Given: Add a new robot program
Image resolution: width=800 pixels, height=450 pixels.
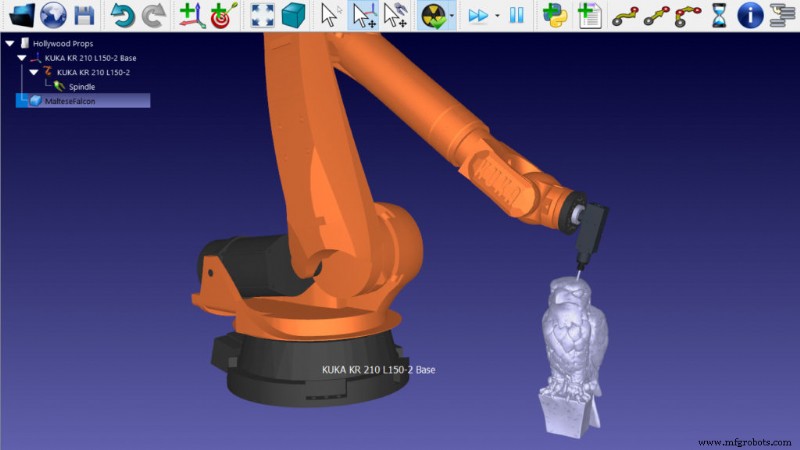Looking at the screenshot, I should pyautogui.click(x=590, y=15).
